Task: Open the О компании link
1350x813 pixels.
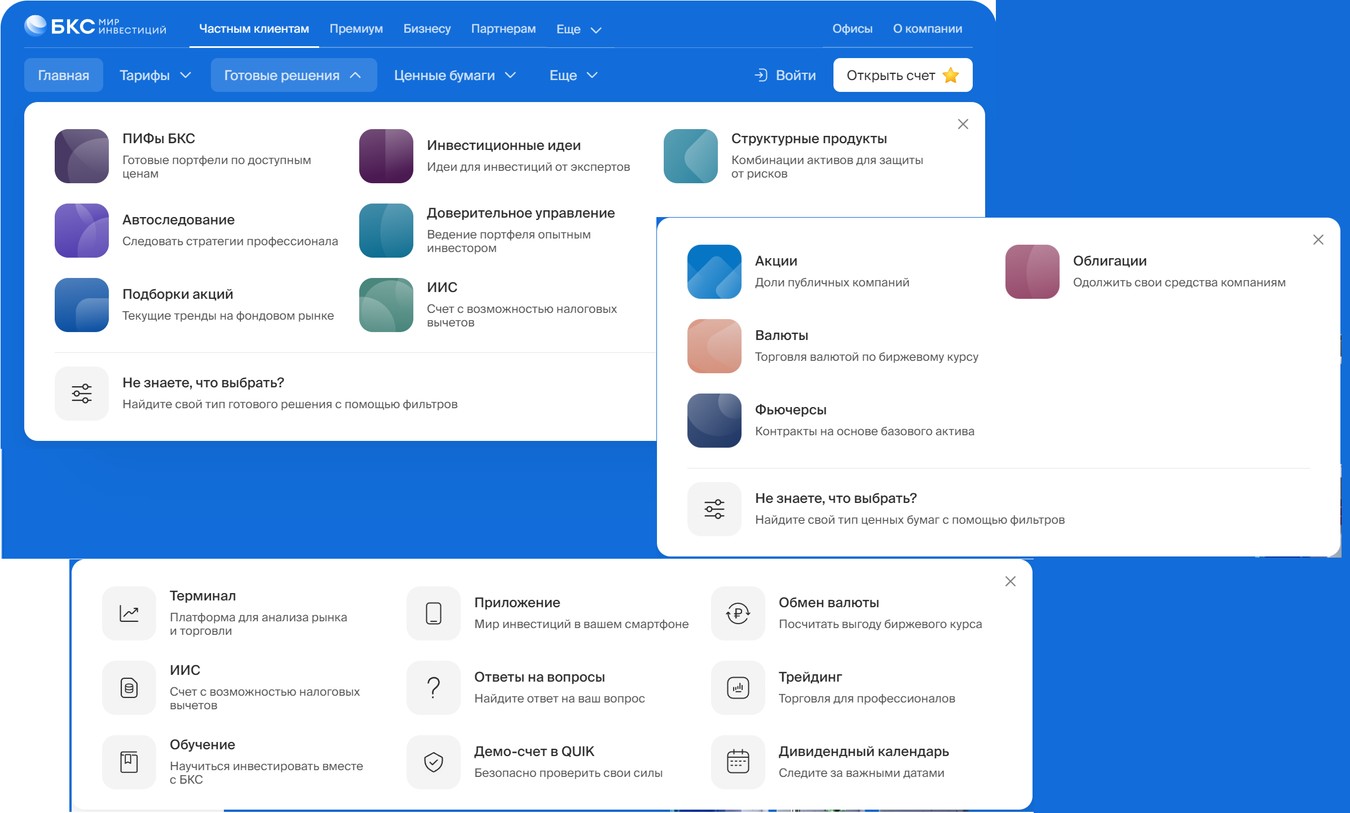Action: tap(927, 29)
